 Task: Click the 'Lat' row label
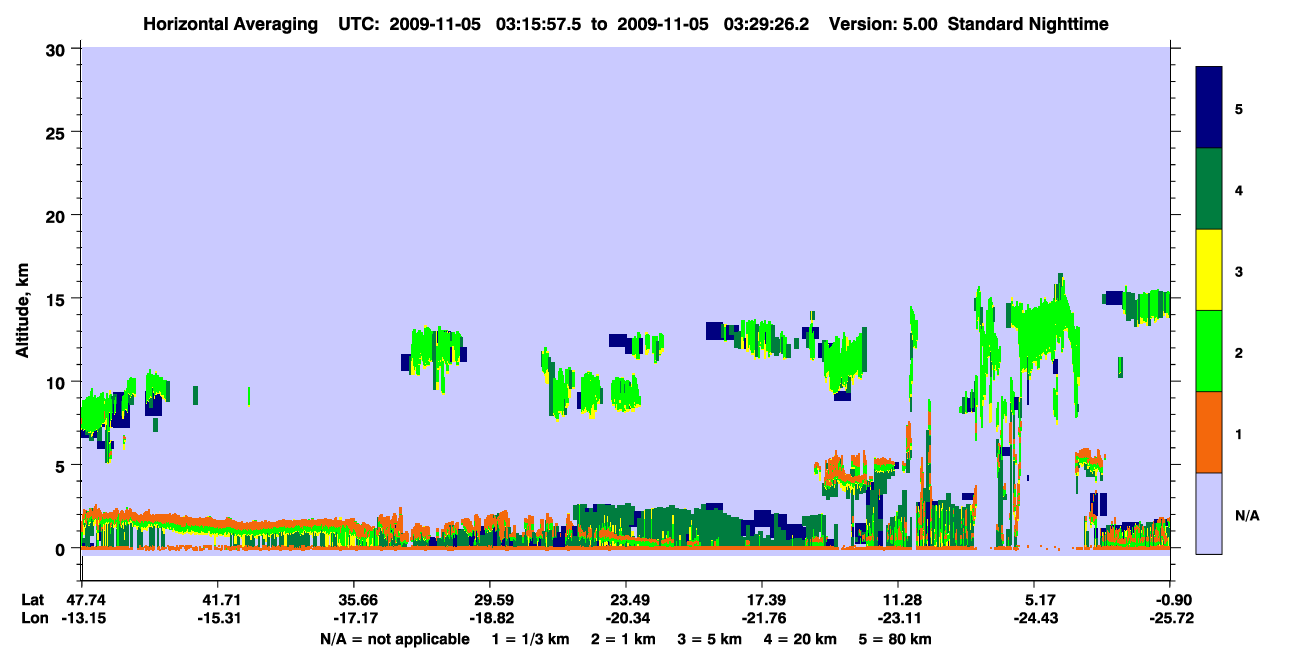(x=32, y=600)
